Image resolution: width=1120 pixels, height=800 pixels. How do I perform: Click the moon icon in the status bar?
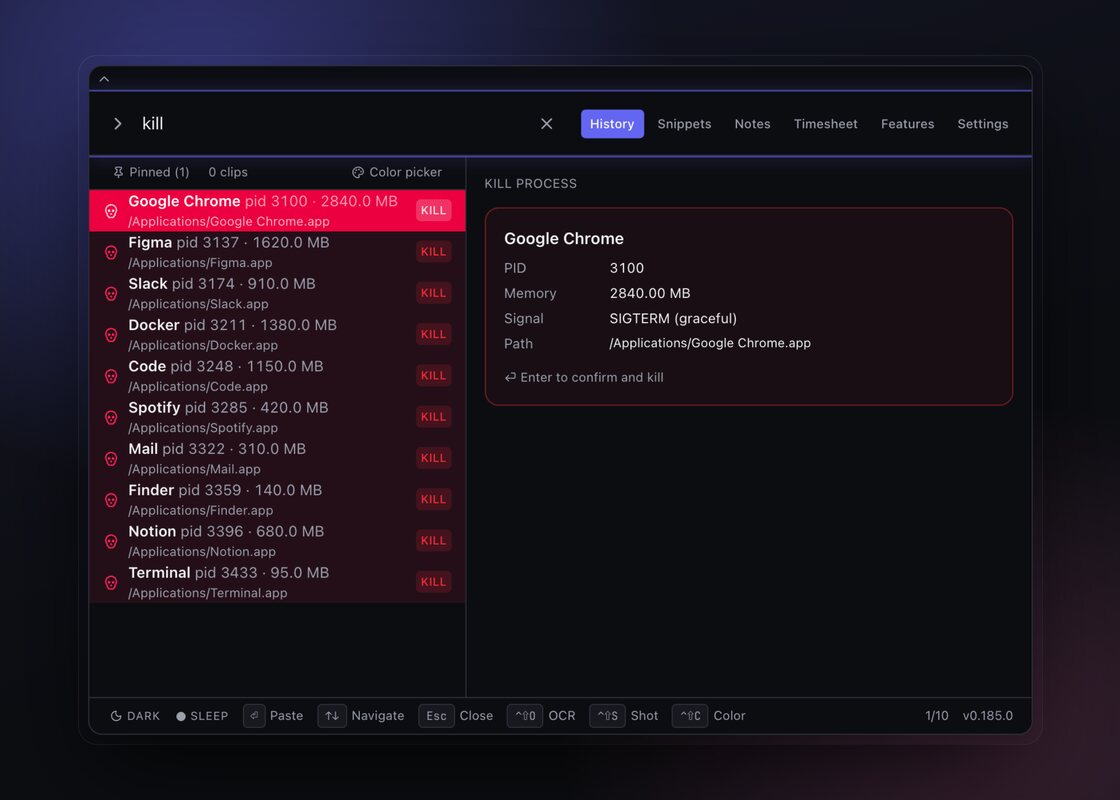point(116,716)
